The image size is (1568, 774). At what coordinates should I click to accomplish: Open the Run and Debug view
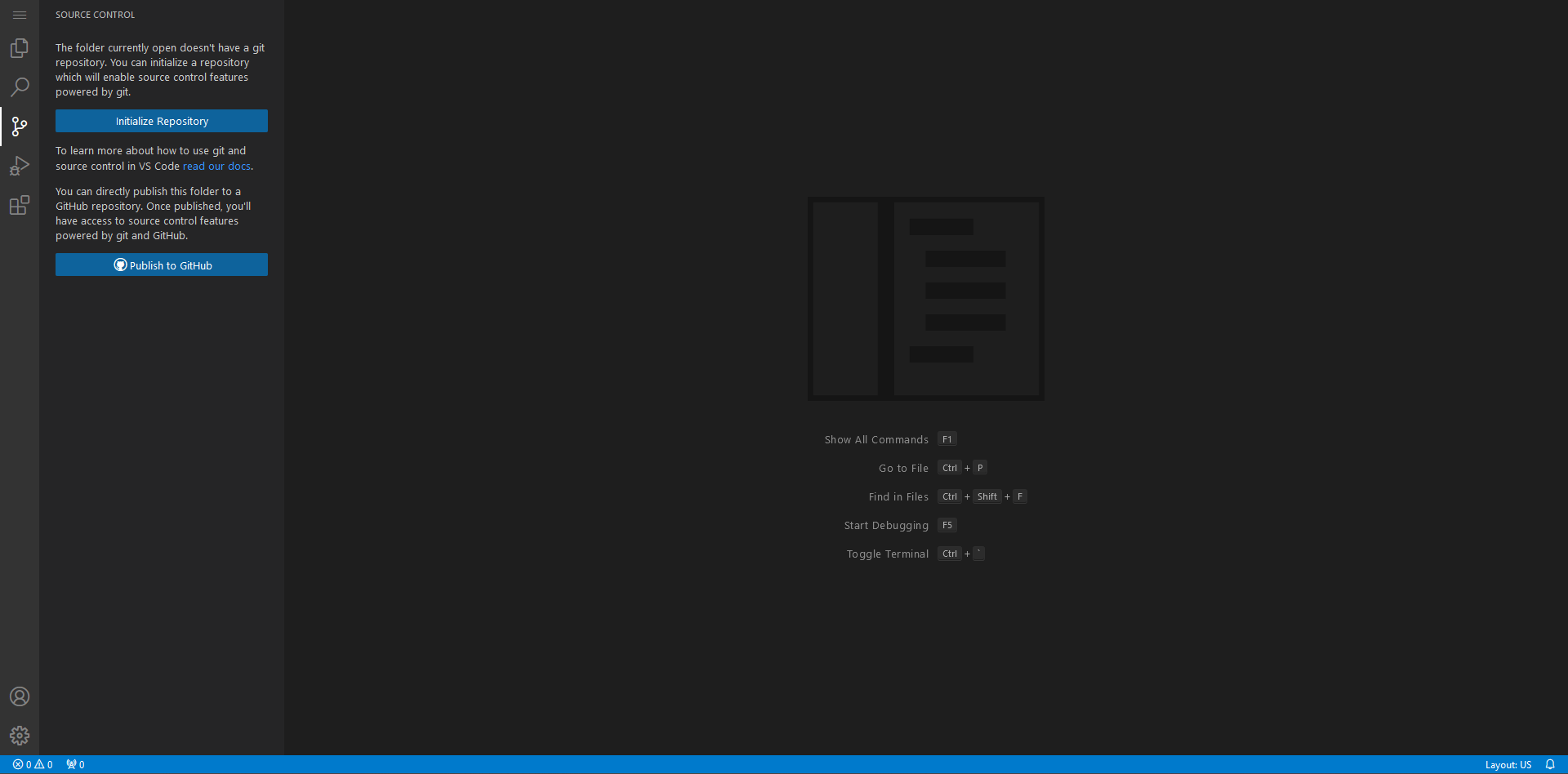[x=20, y=166]
